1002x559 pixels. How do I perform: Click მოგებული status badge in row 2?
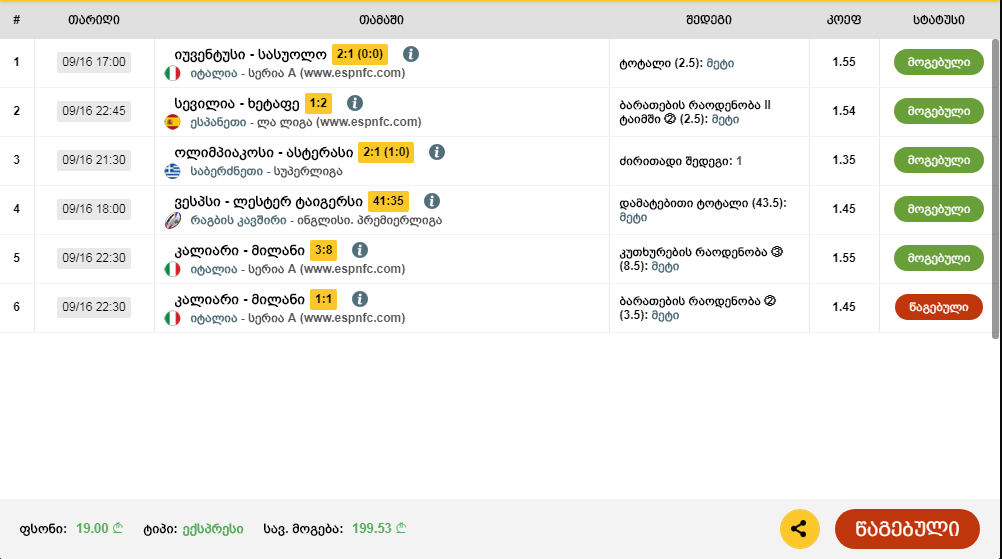tap(939, 111)
